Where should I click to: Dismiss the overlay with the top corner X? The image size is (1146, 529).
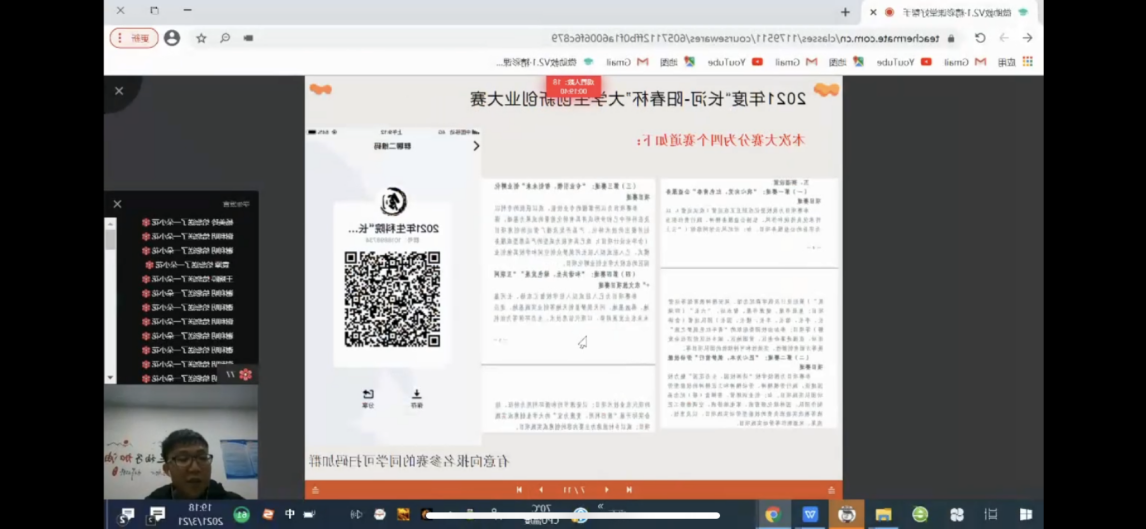coord(119,91)
